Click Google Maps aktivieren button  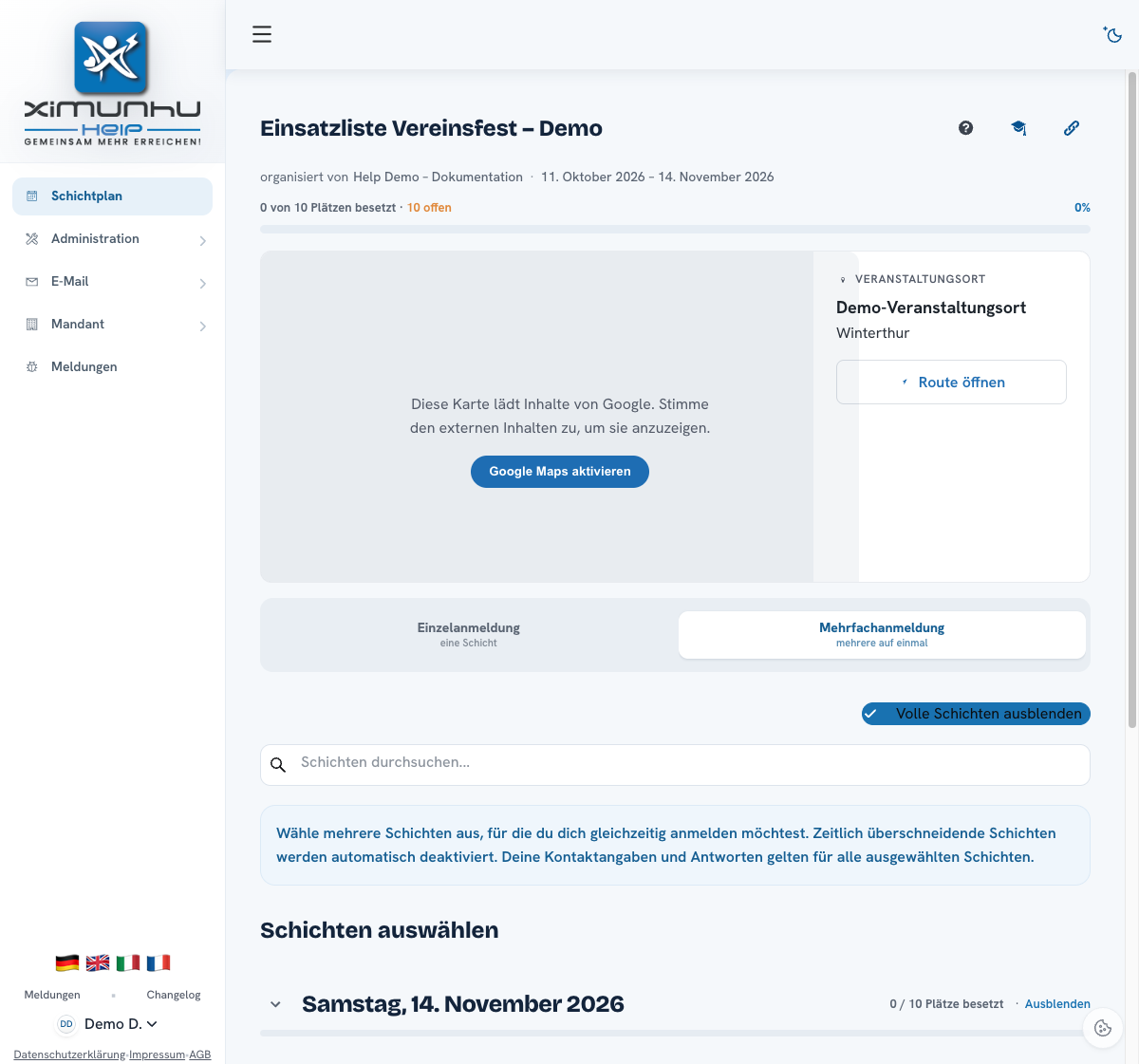click(560, 472)
